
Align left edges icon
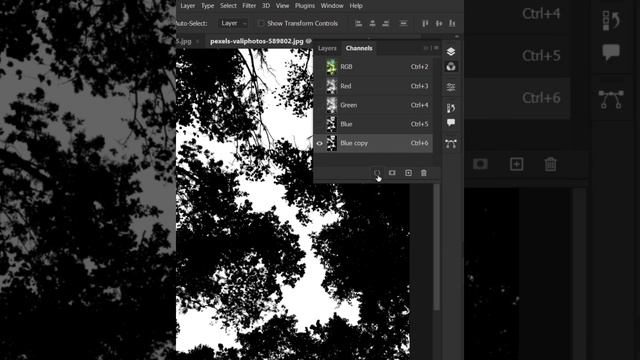pos(358,24)
